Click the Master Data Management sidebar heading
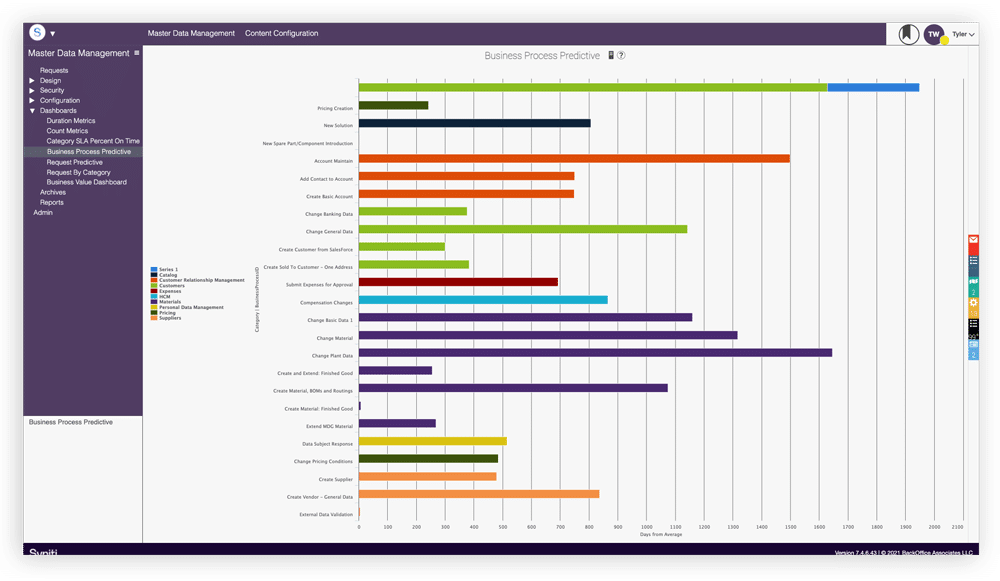This screenshot has height=581, width=1000. coord(78,53)
